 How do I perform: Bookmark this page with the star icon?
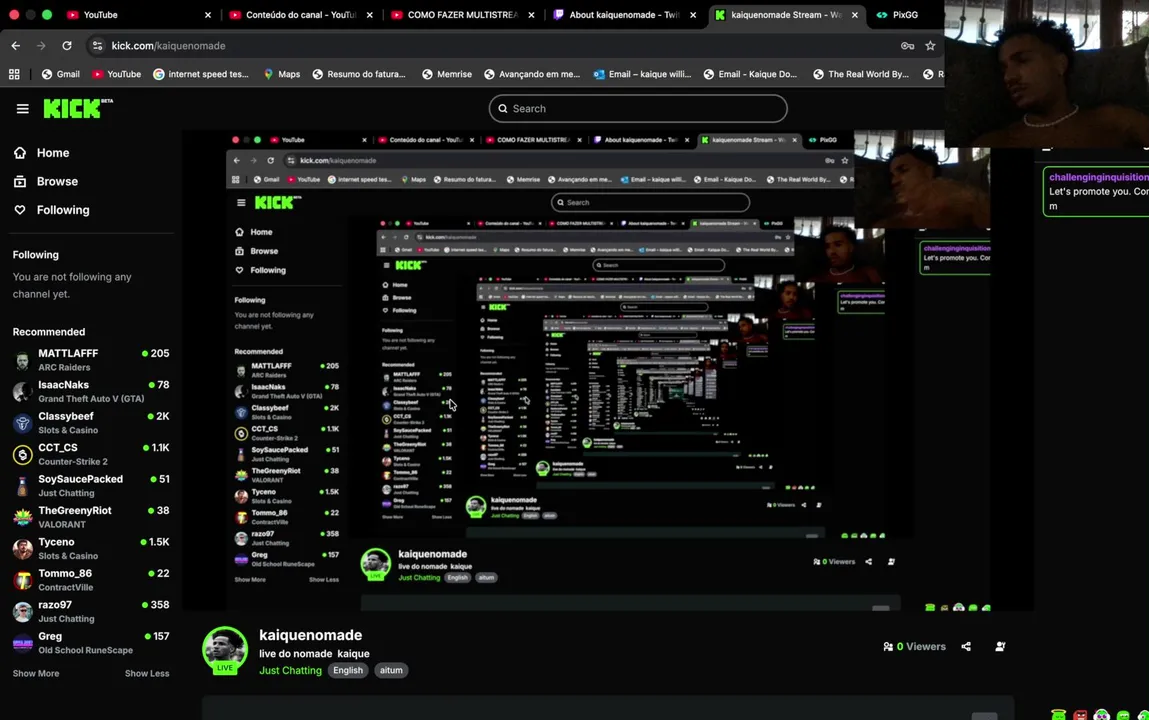tap(930, 45)
